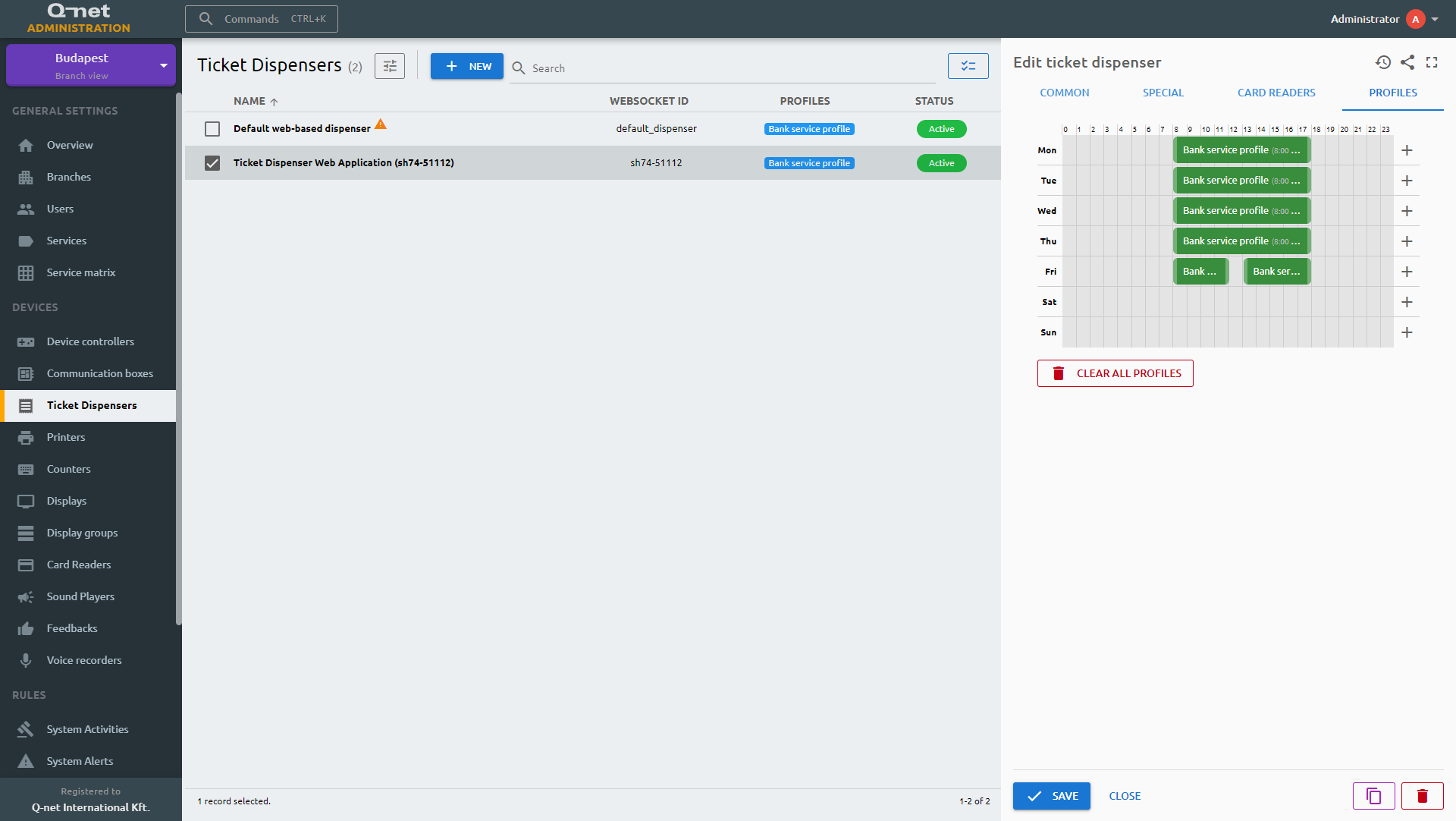This screenshot has height=821, width=1456.
Task: Sort by the STATUS column header
Action: [x=934, y=101]
